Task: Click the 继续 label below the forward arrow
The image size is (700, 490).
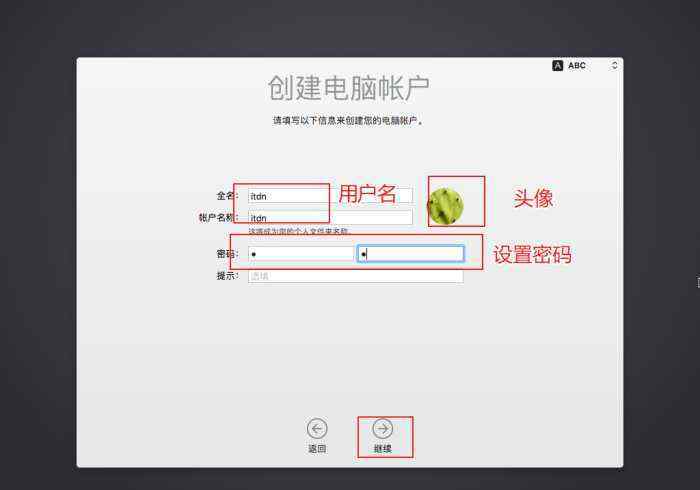Action: click(x=383, y=449)
